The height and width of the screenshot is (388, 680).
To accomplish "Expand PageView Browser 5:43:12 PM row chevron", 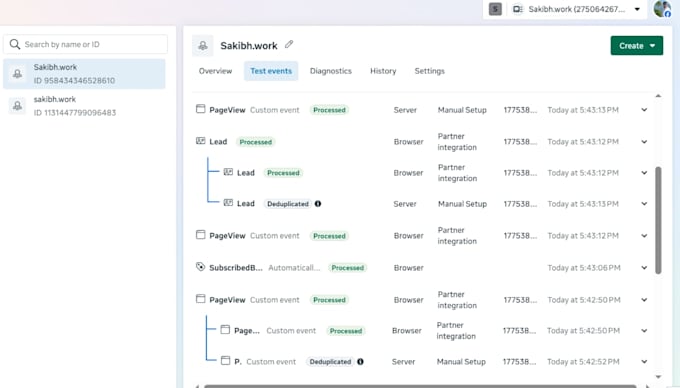I will (x=644, y=236).
